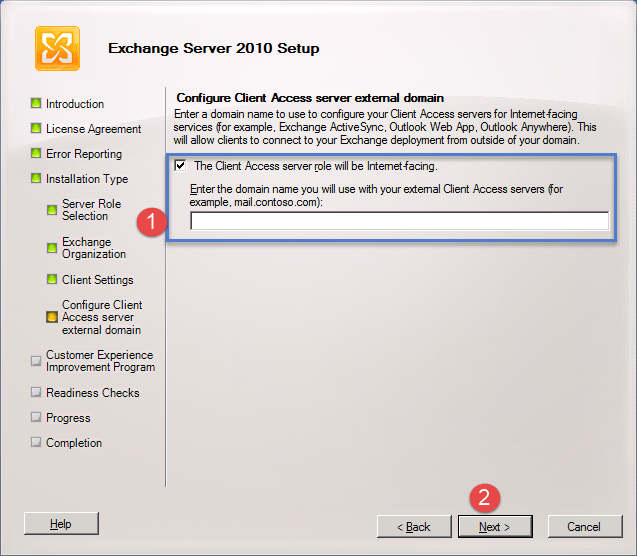Click the page heading Configure Client Access server external domain
The width and height of the screenshot is (637, 556).
coord(310,98)
